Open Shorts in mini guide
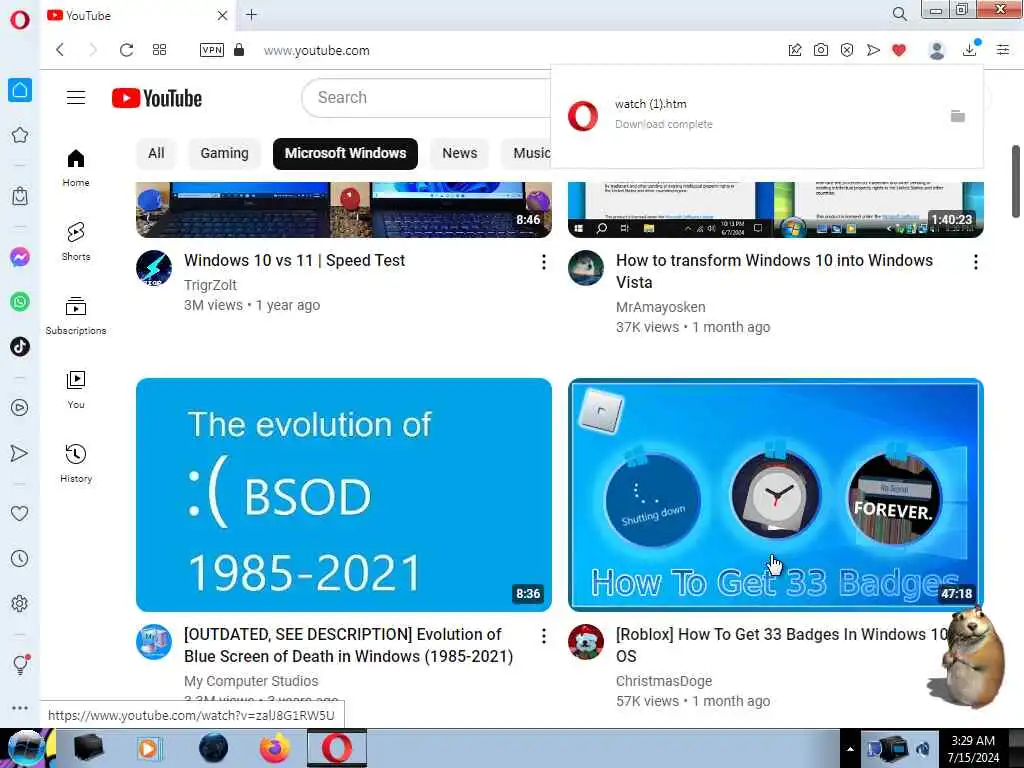Viewport: 1024px width, 768px height. pyautogui.click(x=76, y=242)
